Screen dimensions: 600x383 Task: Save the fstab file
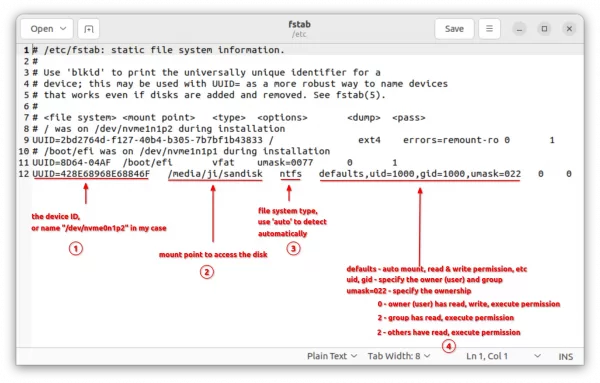(454, 29)
